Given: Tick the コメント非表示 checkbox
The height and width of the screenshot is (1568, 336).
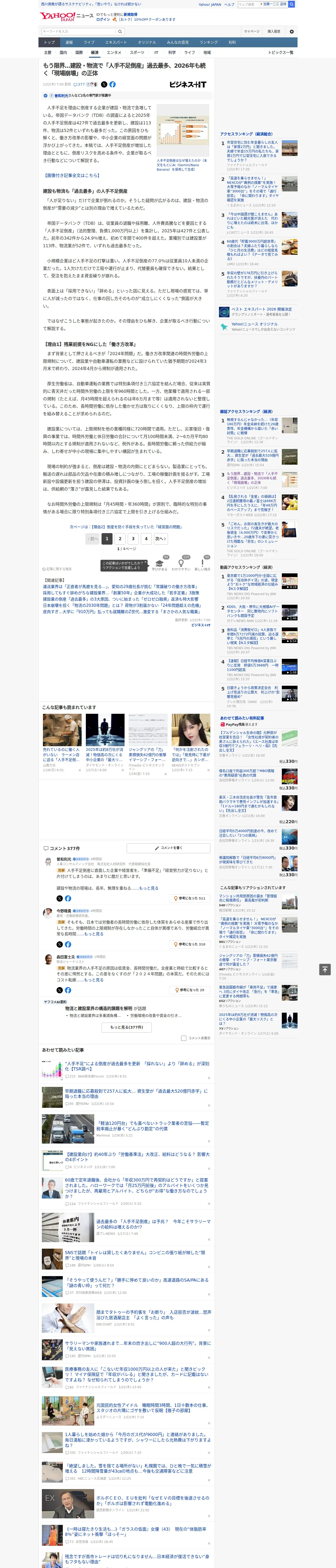Looking at the screenshot, I should click(x=183, y=1039).
